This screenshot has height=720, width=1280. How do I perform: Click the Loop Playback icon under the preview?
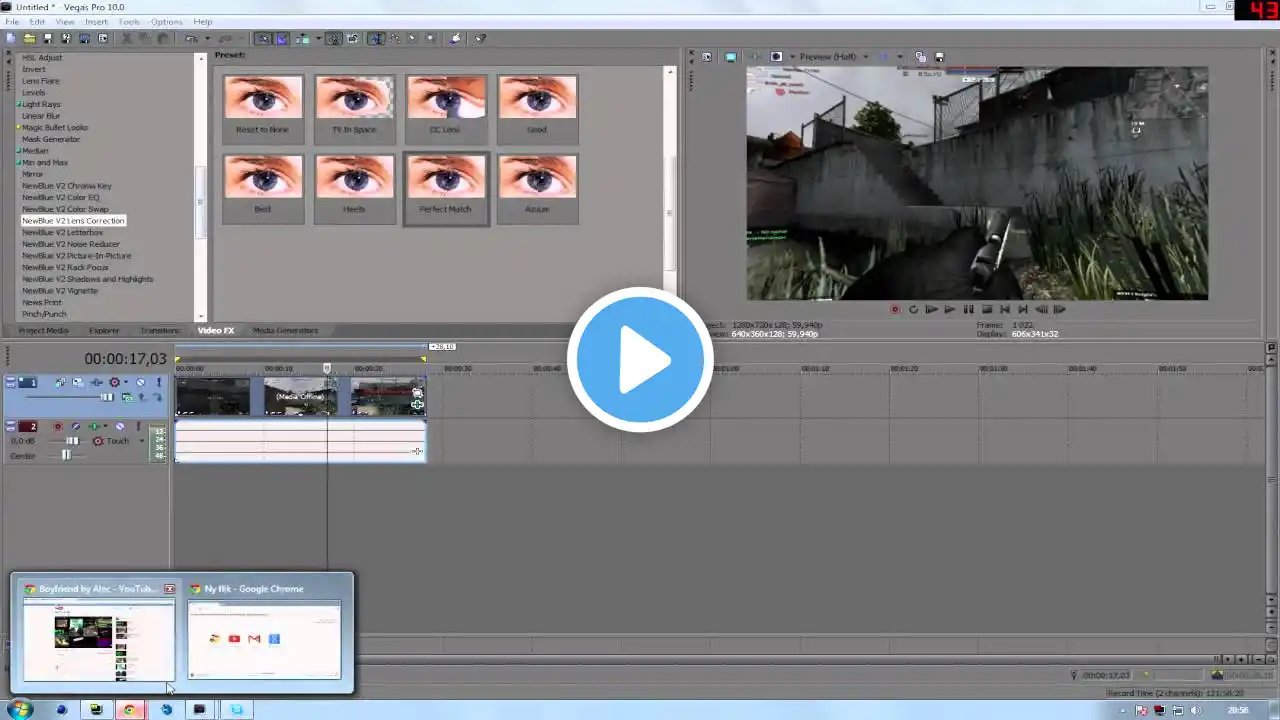tap(913, 310)
